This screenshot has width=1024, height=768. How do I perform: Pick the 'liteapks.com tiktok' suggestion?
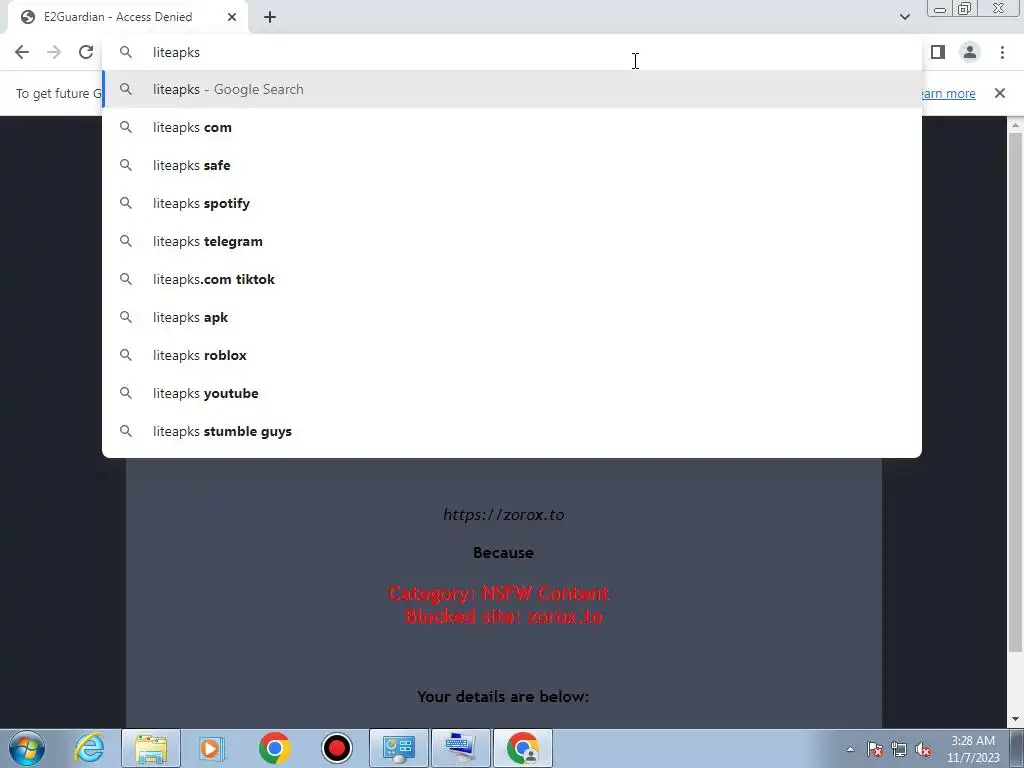512,280
